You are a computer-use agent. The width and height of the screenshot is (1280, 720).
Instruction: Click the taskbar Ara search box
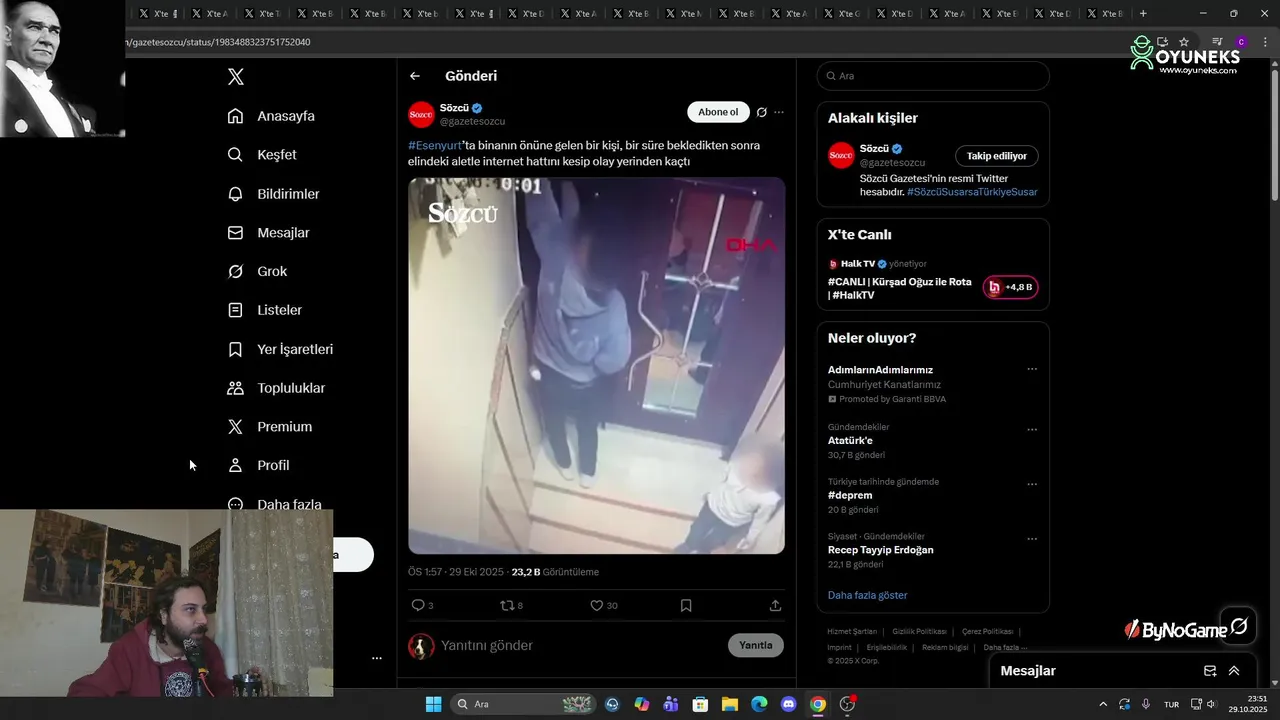pyautogui.click(x=523, y=704)
